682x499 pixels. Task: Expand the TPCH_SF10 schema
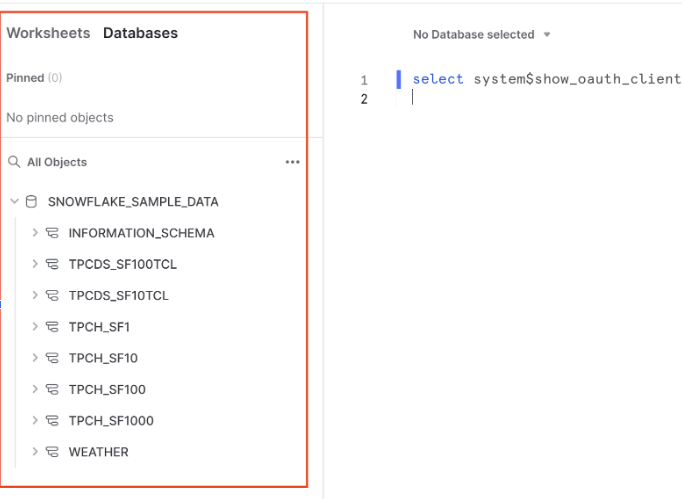(35, 358)
